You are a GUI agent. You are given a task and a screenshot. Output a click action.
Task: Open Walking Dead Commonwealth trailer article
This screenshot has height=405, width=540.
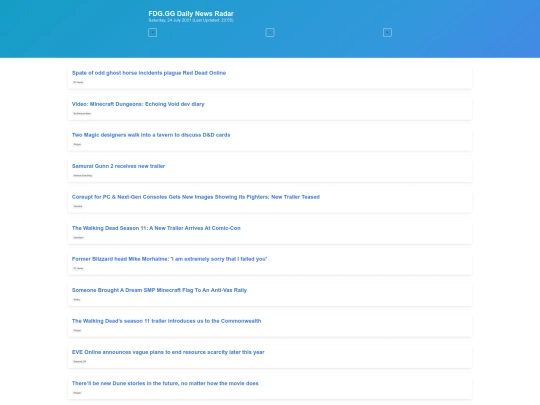click(x=166, y=321)
